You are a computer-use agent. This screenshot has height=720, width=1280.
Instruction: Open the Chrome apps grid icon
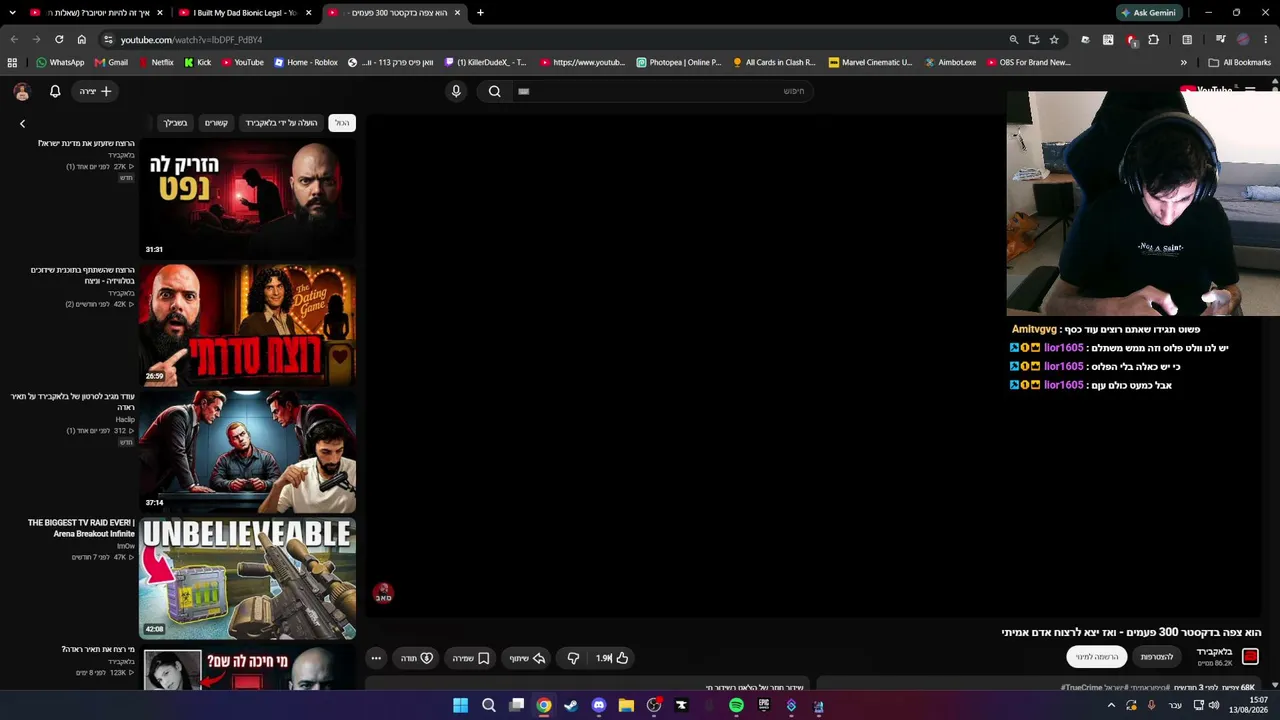click(12, 62)
